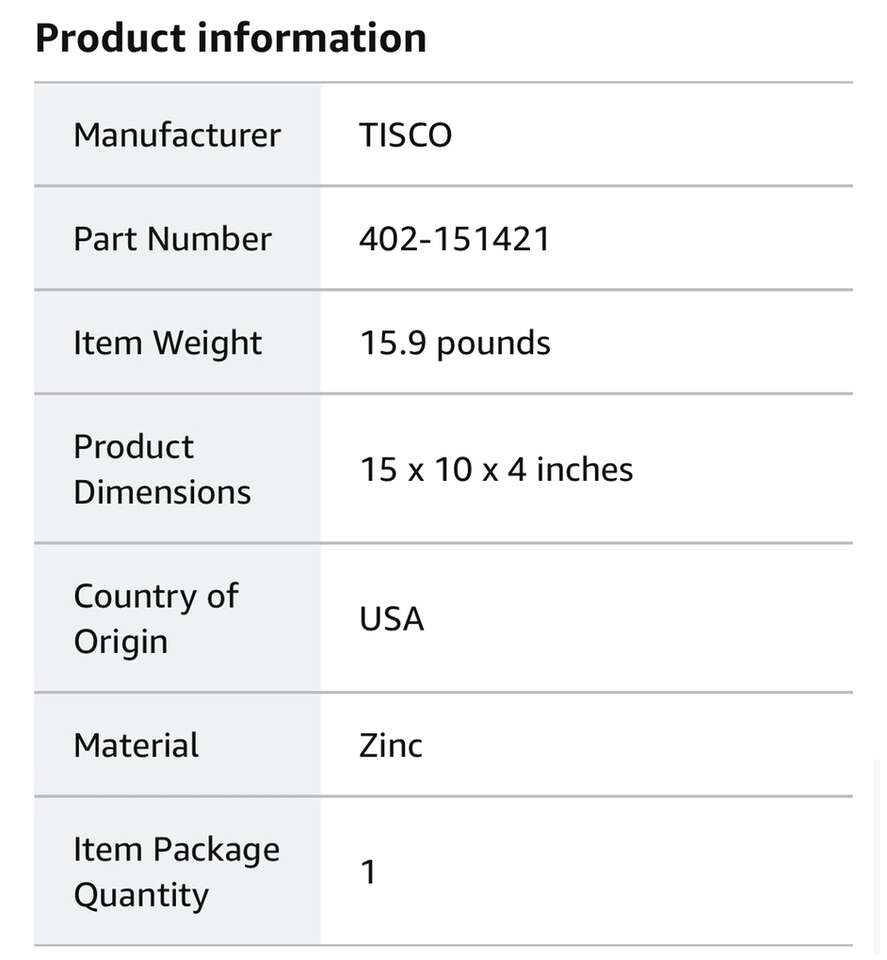Click the 15 x 10 x 4 inches value

click(x=496, y=469)
